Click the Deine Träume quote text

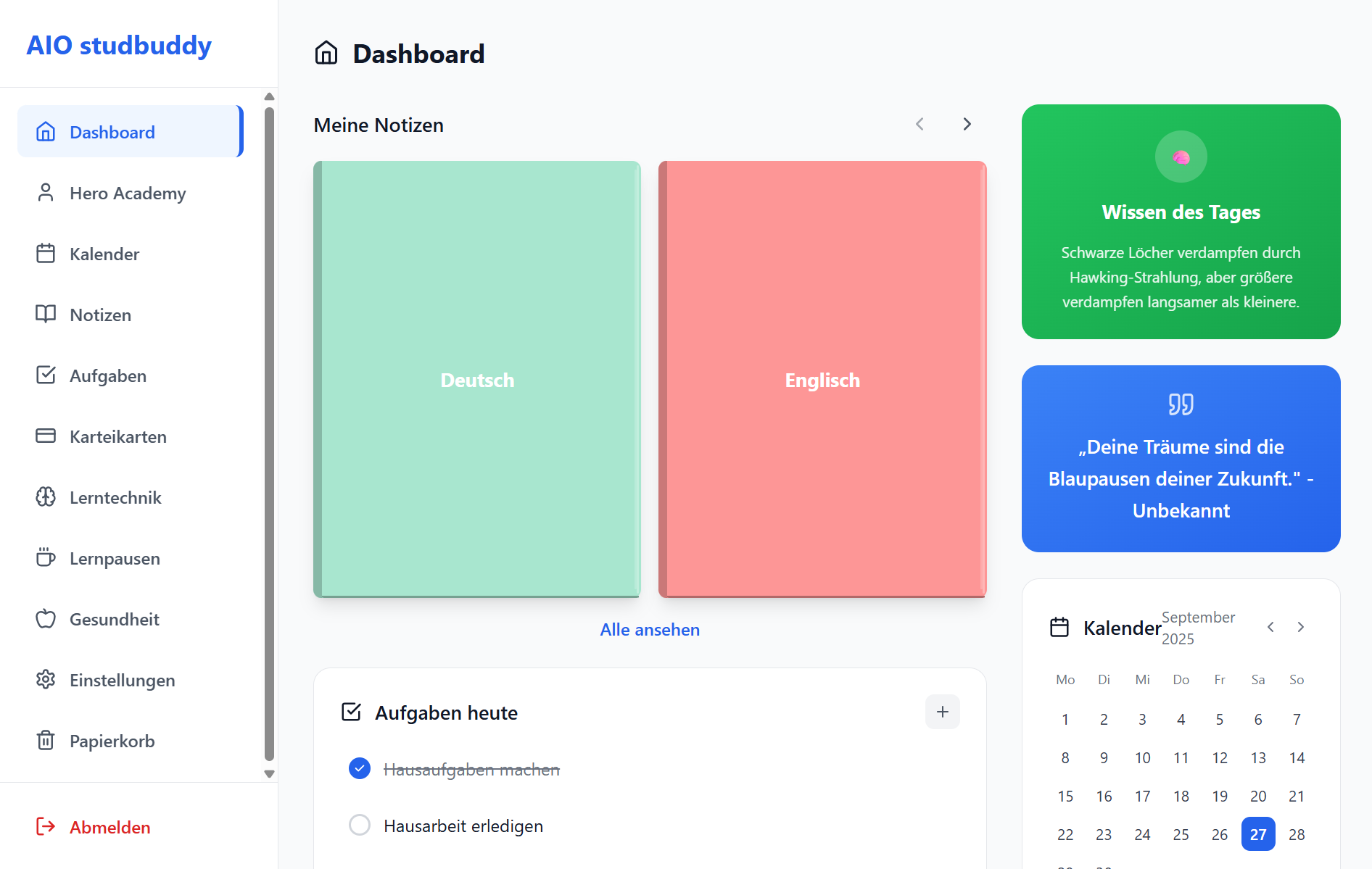[1181, 478]
